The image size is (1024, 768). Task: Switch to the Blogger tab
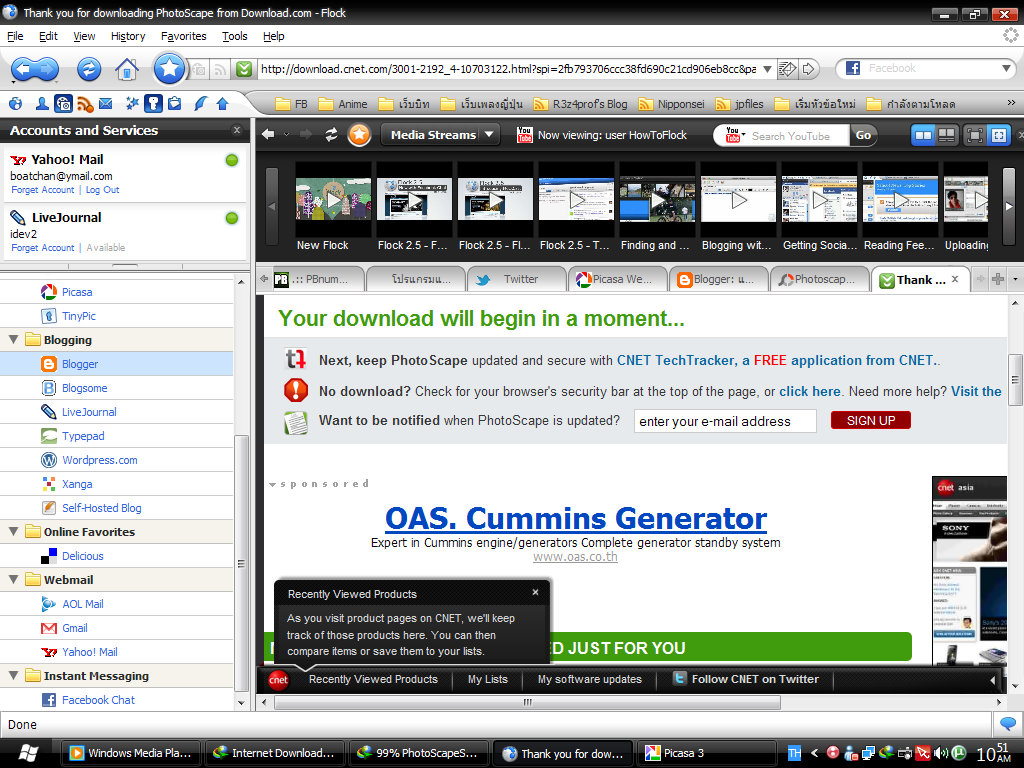click(x=718, y=280)
